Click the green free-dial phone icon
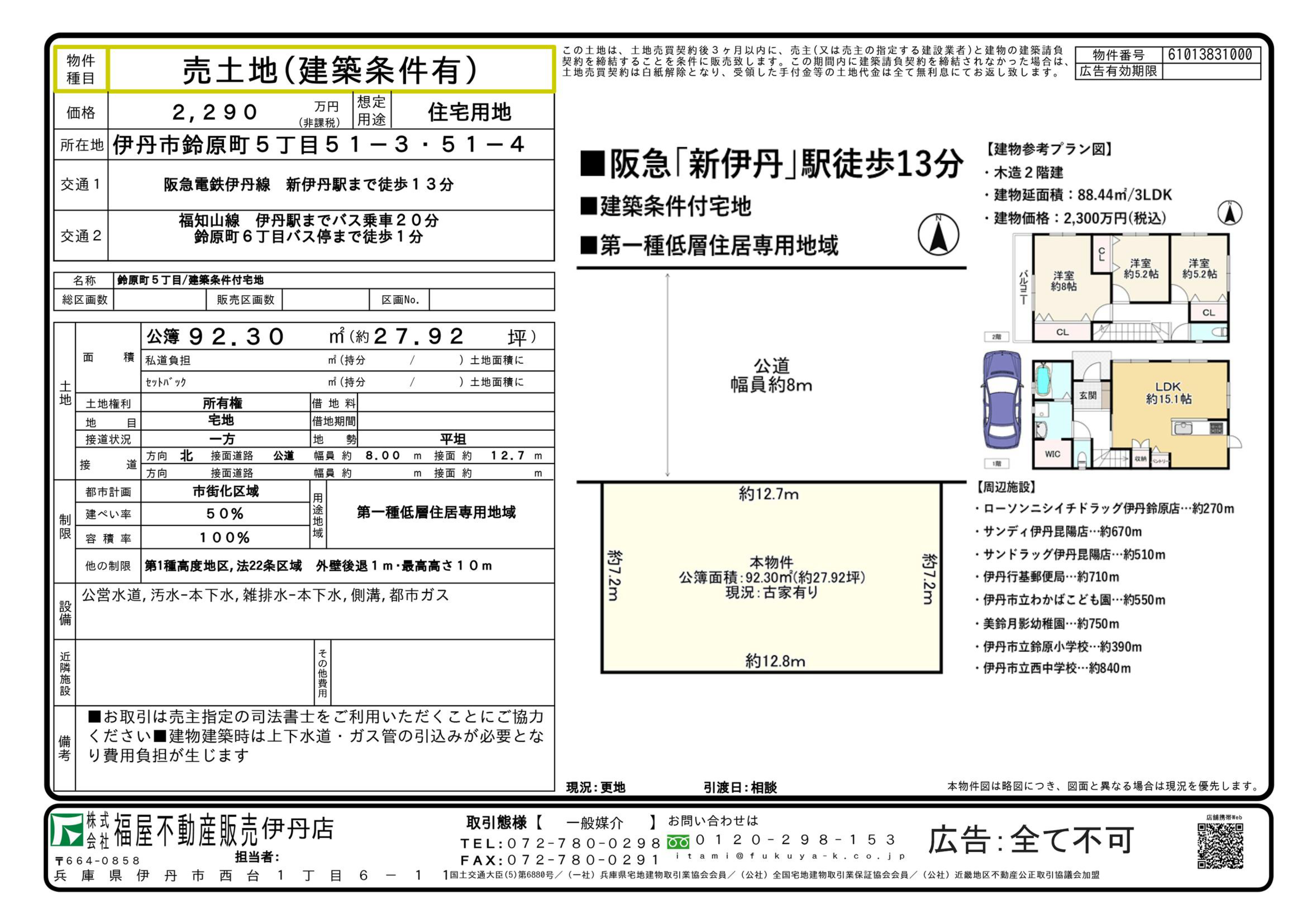1307x924 pixels. pyautogui.click(x=678, y=841)
